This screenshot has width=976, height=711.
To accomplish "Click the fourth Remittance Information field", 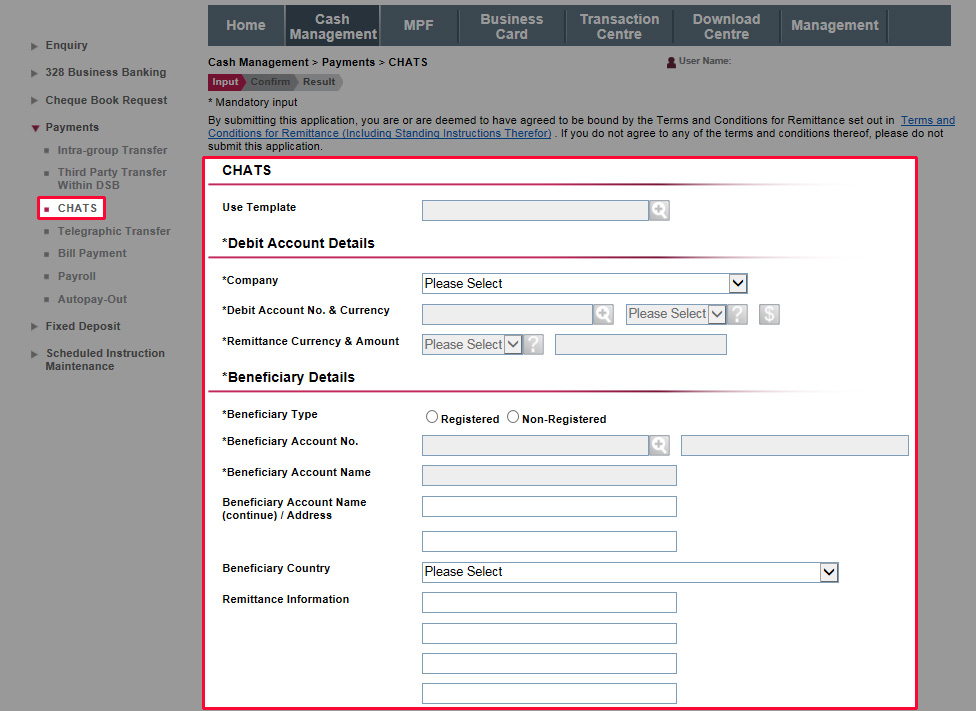I will [x=549, y=693].
